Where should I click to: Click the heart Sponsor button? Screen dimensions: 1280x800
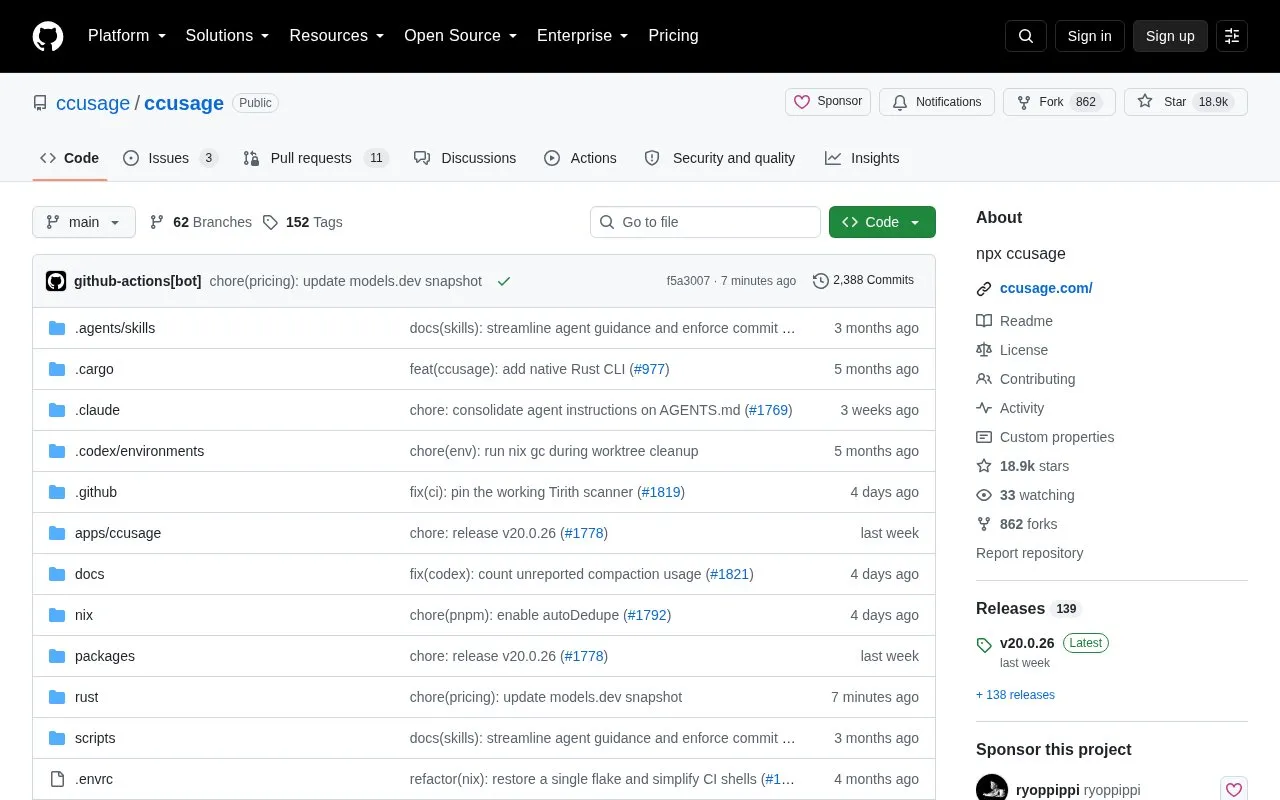click(828, 102)
